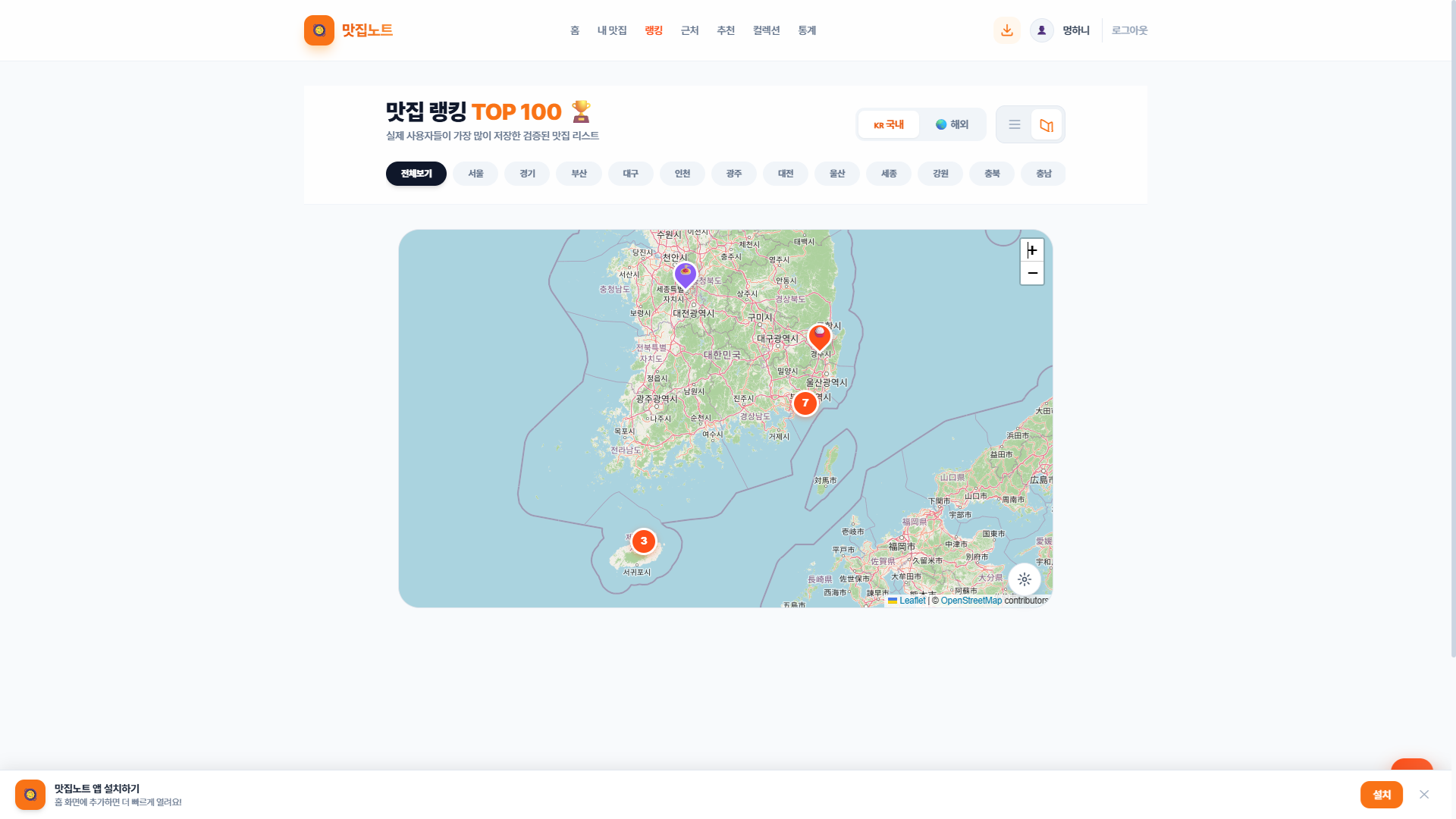Open the cluster marker showing 7
The height and width of the screenshot is (819, 1456).
click(805, 403)
